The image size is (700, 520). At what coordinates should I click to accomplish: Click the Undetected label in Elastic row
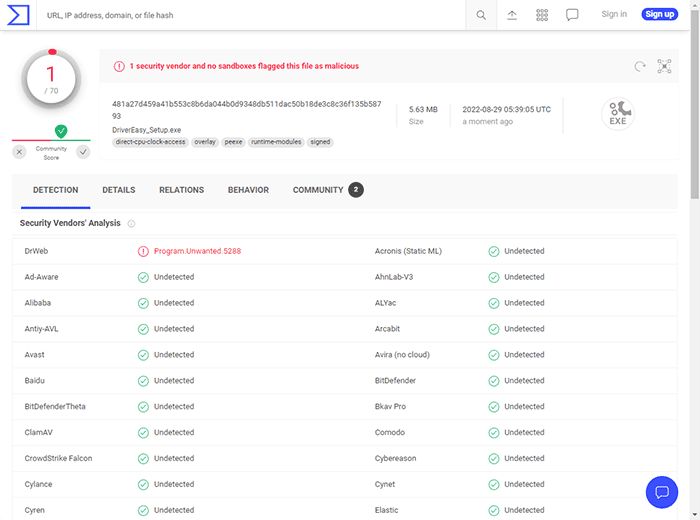(524, 510)
